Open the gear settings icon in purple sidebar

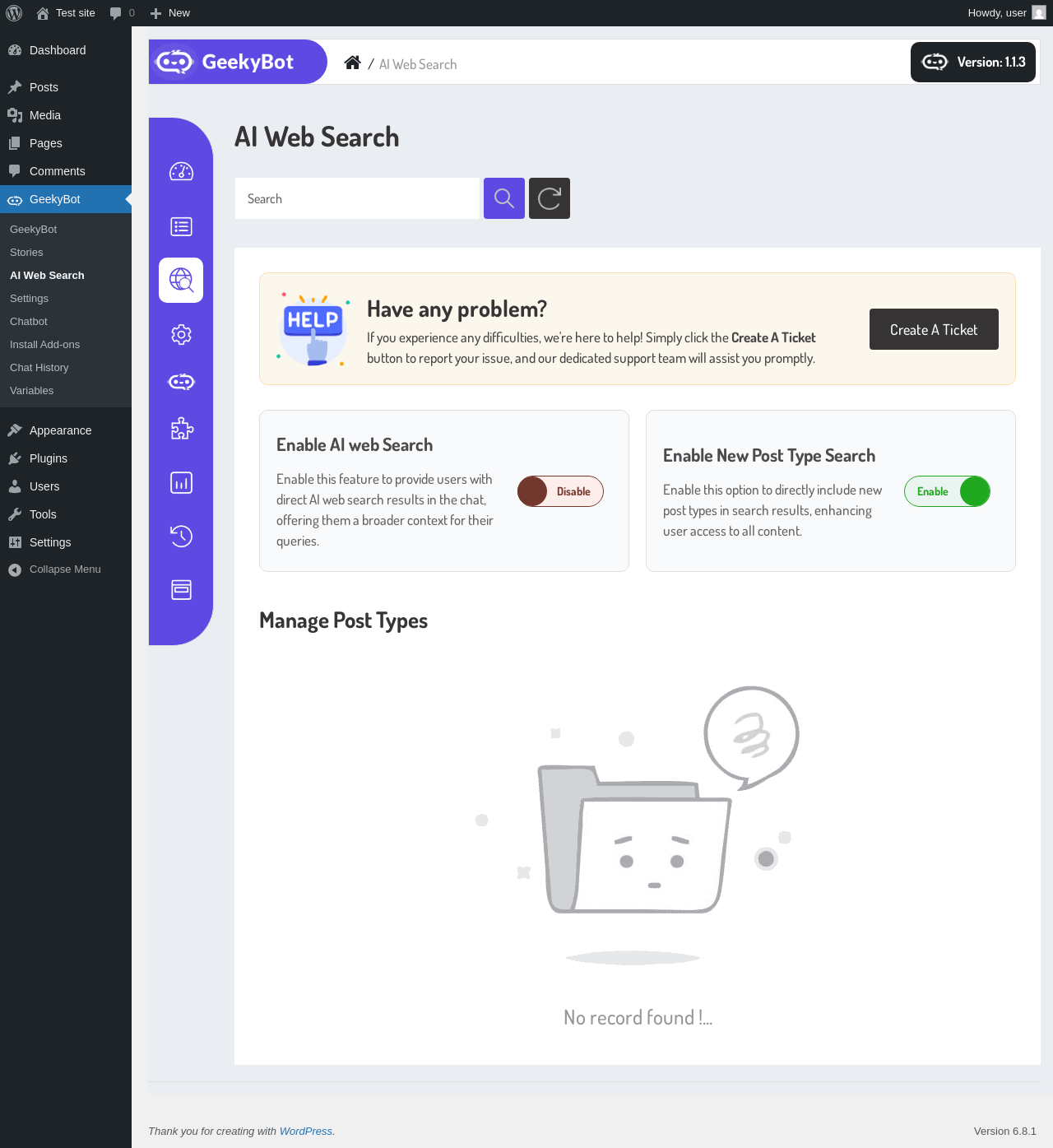pos(181,334)
